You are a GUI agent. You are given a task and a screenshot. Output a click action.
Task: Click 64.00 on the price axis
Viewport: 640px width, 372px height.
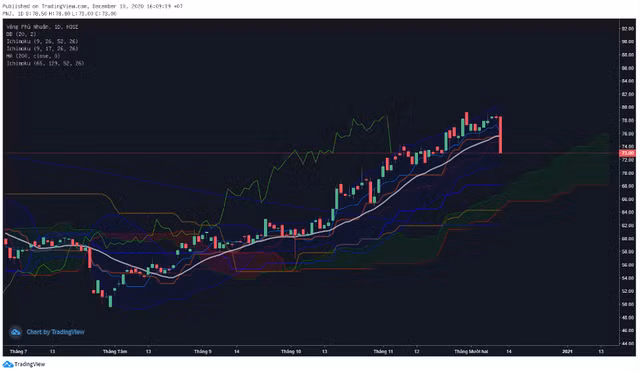pos(627,212)
